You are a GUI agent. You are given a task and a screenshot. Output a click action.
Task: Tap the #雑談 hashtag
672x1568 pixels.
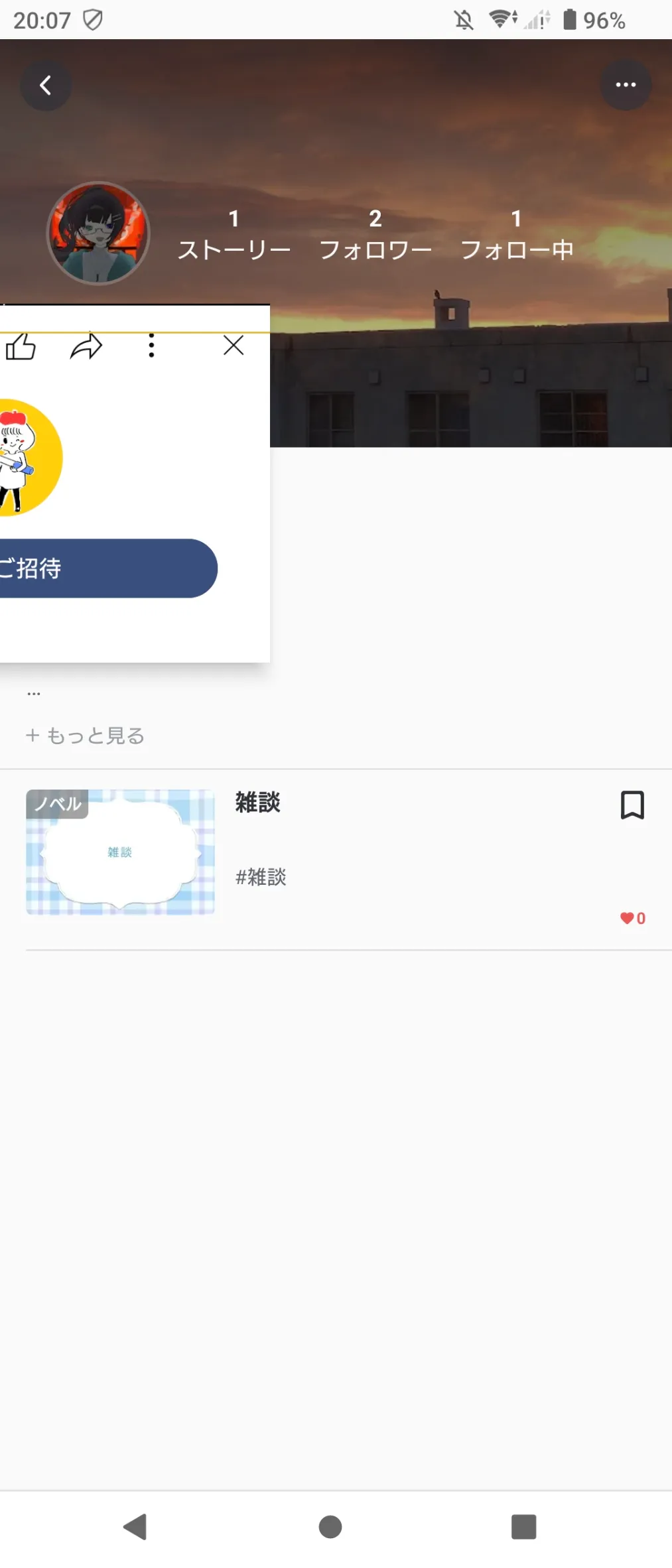pos(261,877)
